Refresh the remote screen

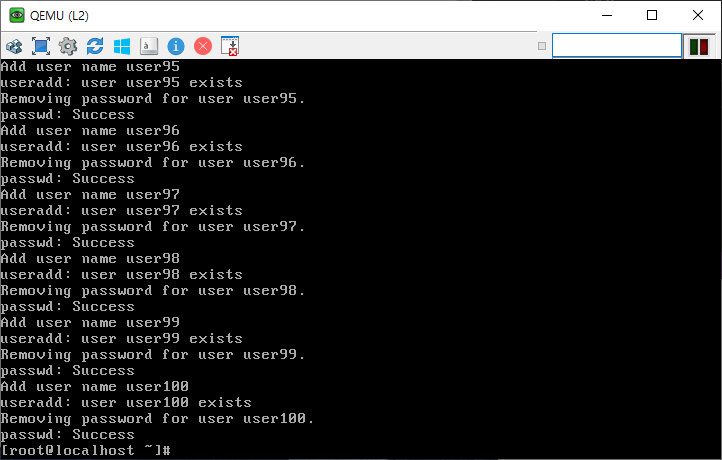point(95,46)
